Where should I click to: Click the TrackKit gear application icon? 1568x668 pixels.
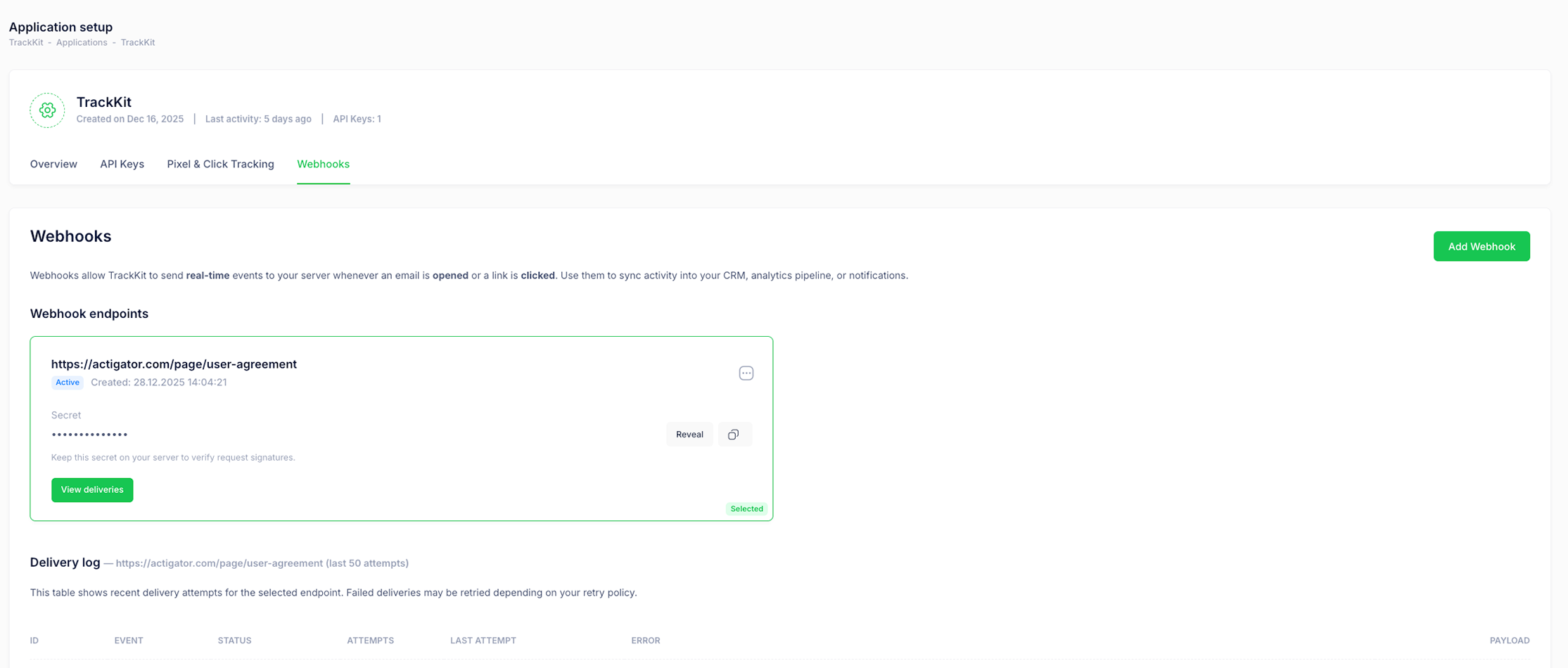47,110
